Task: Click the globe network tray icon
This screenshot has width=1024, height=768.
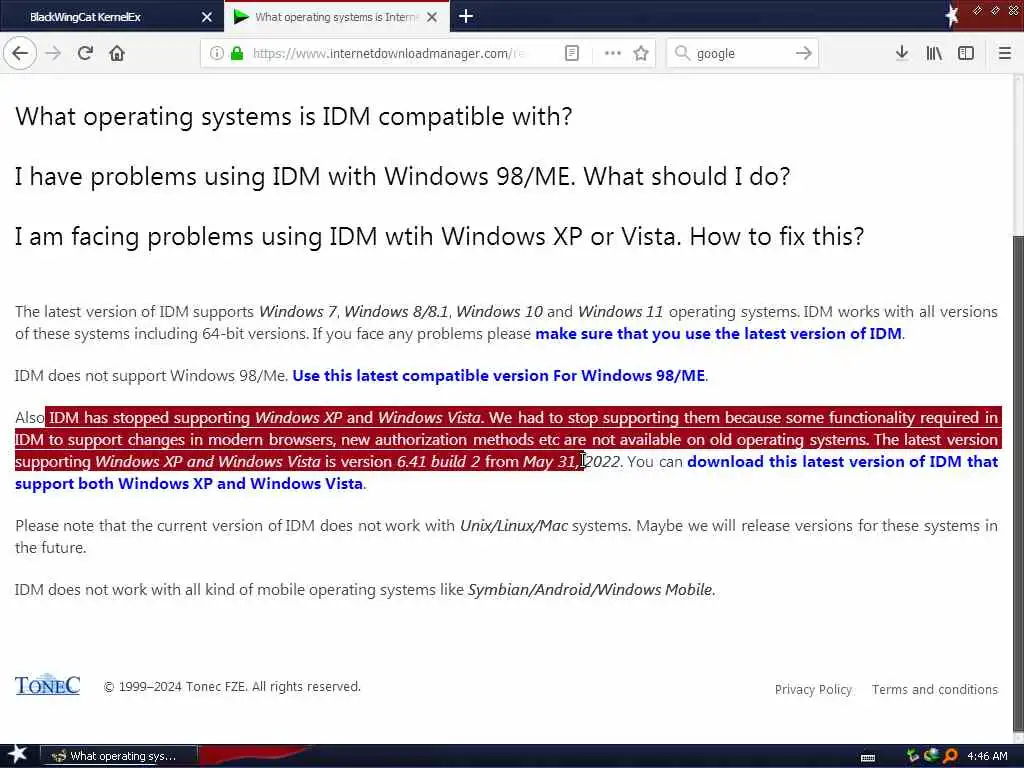Action: (x=931, y=756)
